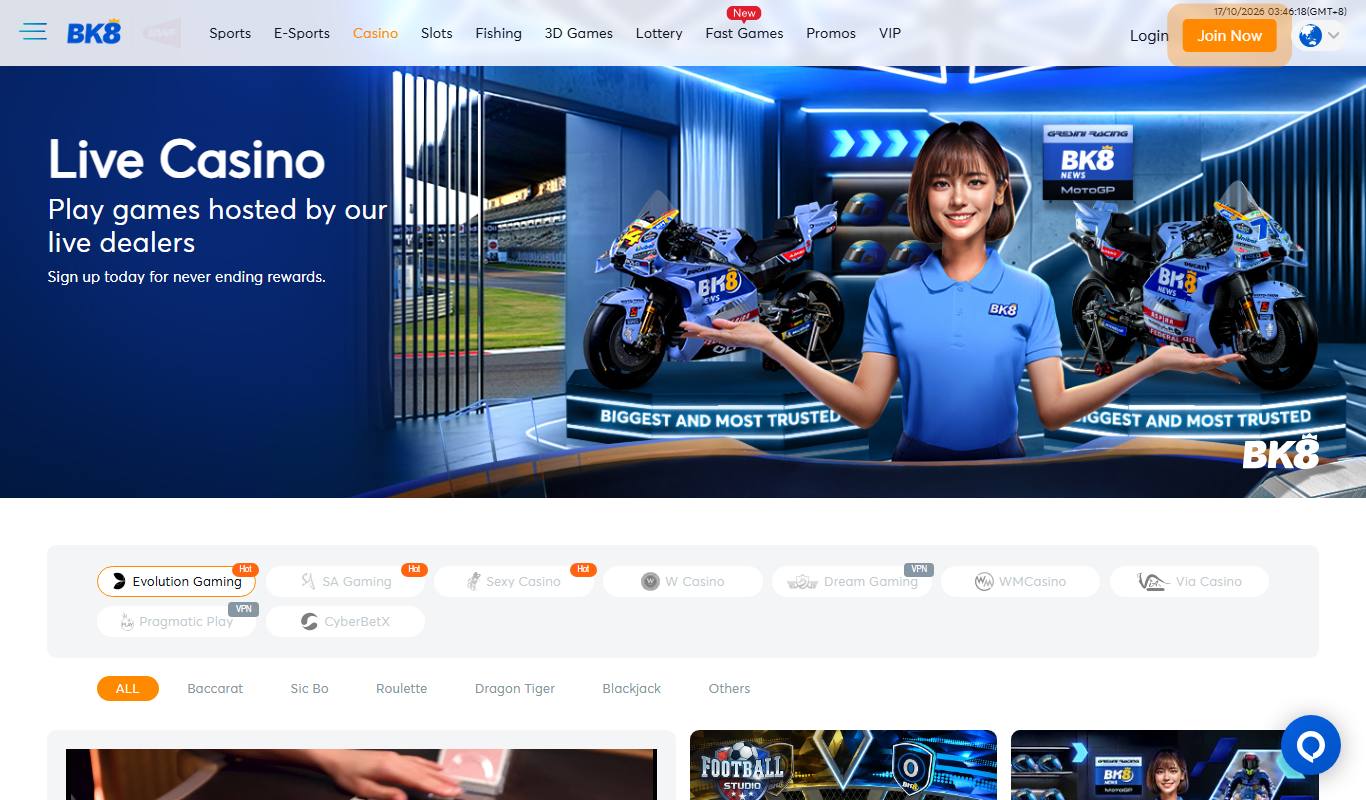Screen dimensions: 1366x800
Task: Open the E-Sports menu item
Action: (302, 33)
